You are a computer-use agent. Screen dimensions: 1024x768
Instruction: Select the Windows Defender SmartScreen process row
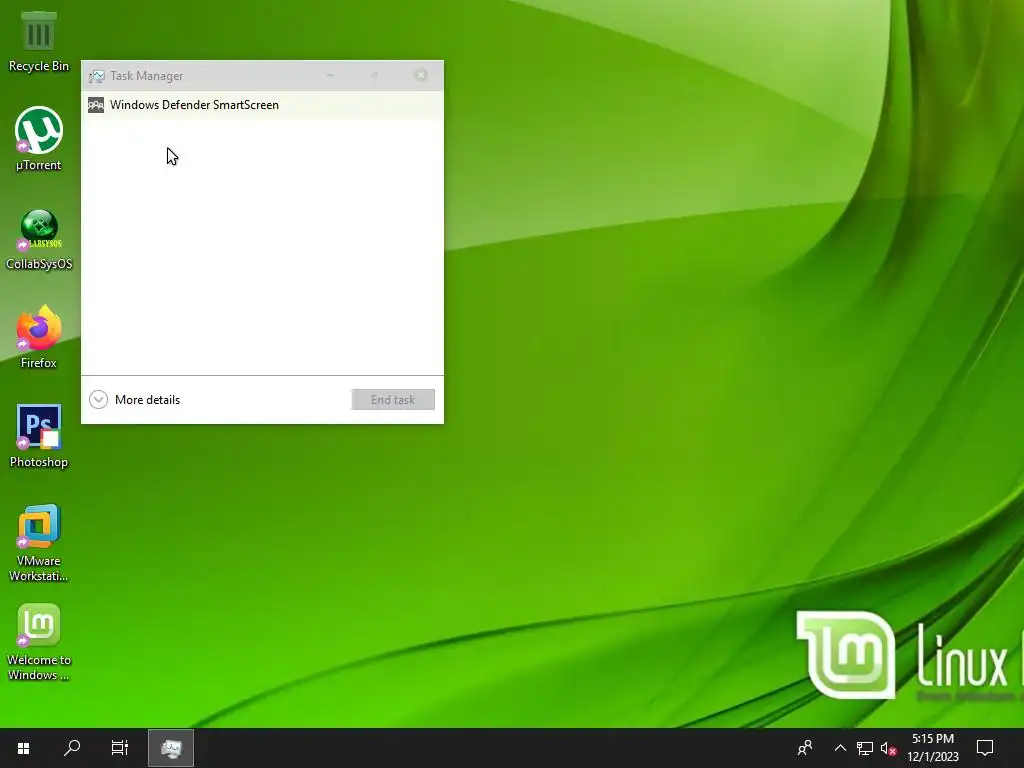click(262, 105)
